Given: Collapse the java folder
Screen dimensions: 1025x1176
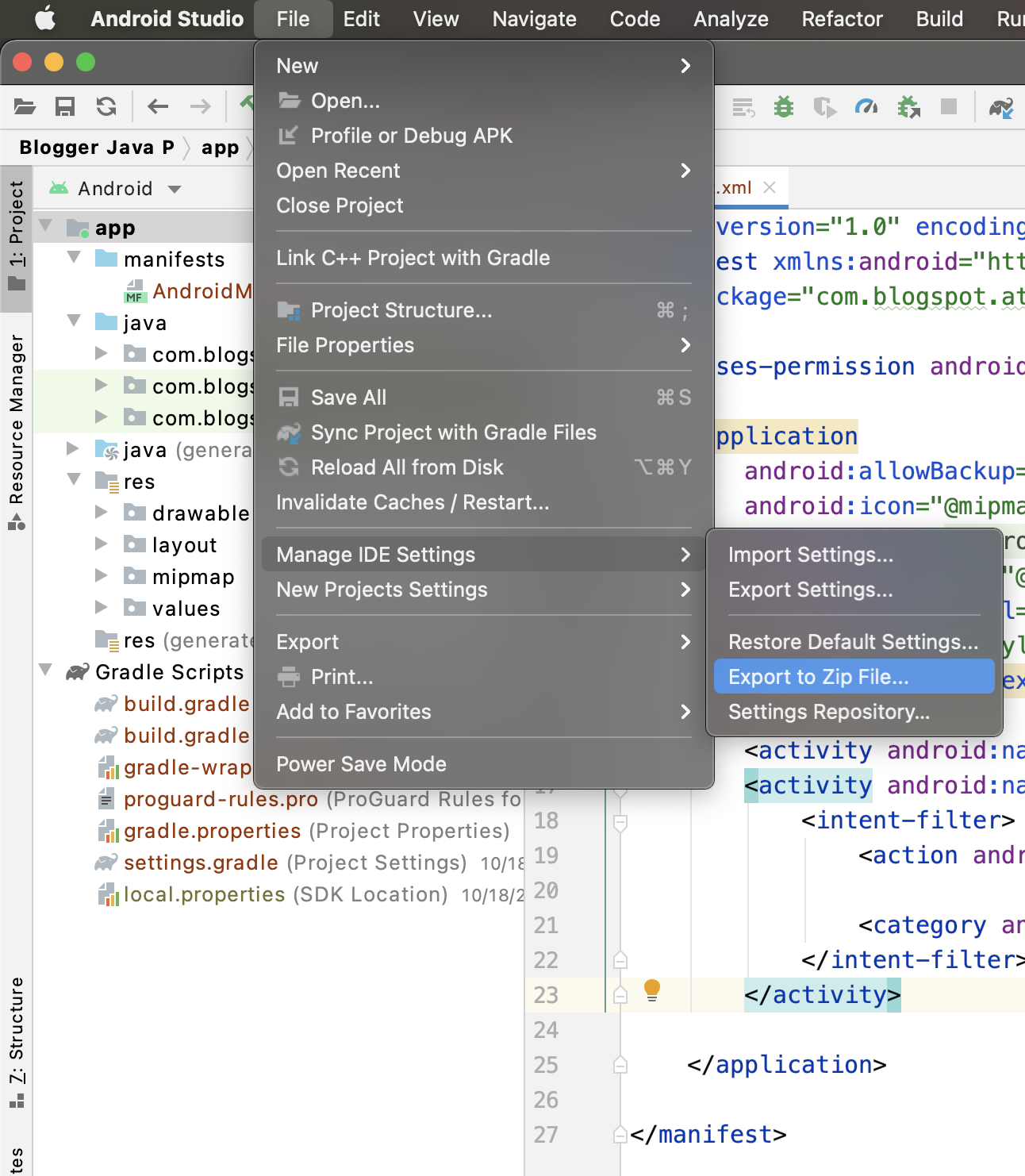Looking at the screenshot, I should click(x=75, y=321).
